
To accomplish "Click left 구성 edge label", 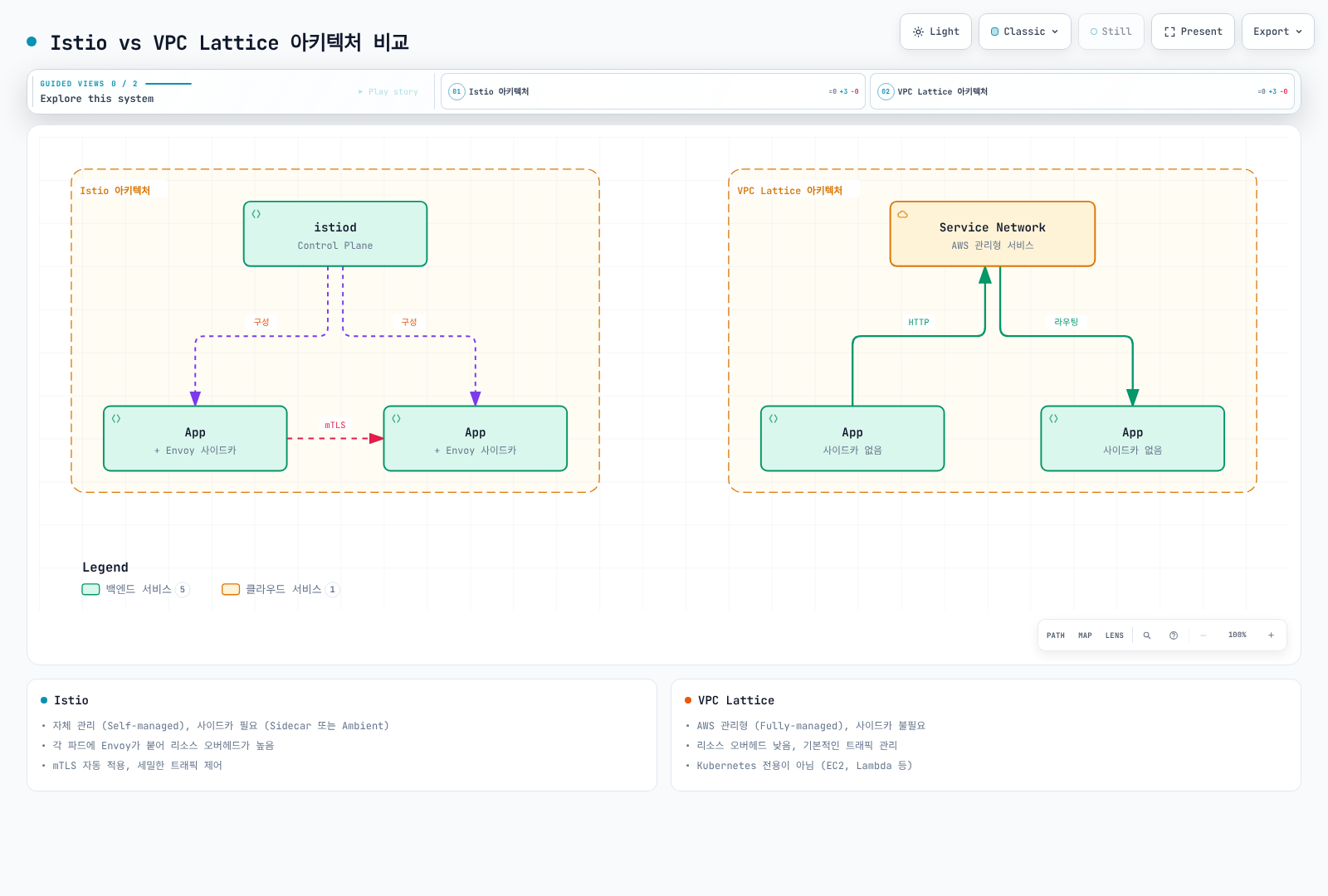I will point(261,322).
